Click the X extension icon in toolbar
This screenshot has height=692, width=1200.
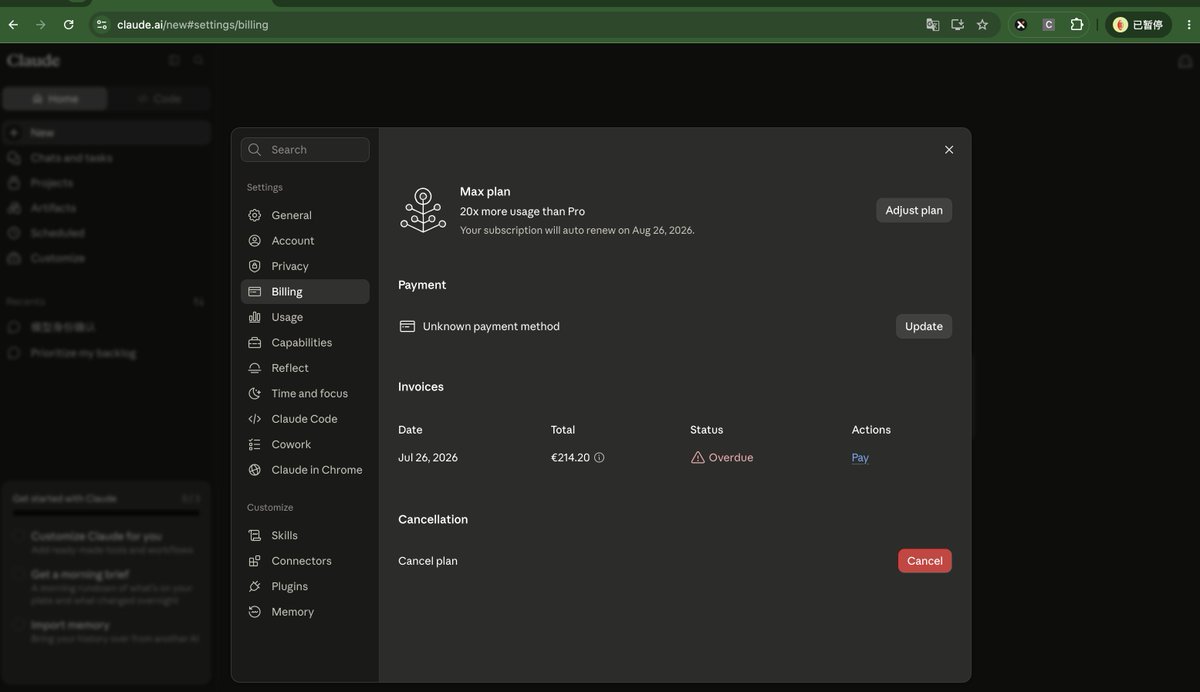point(1020,24)
